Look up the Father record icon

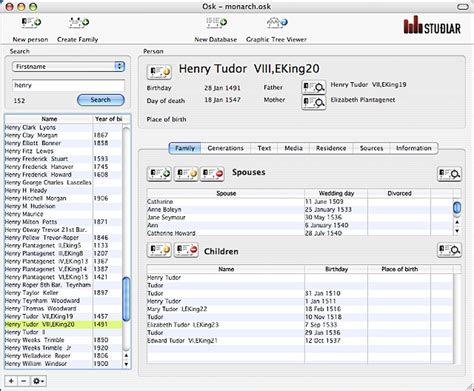click(314, 87)
